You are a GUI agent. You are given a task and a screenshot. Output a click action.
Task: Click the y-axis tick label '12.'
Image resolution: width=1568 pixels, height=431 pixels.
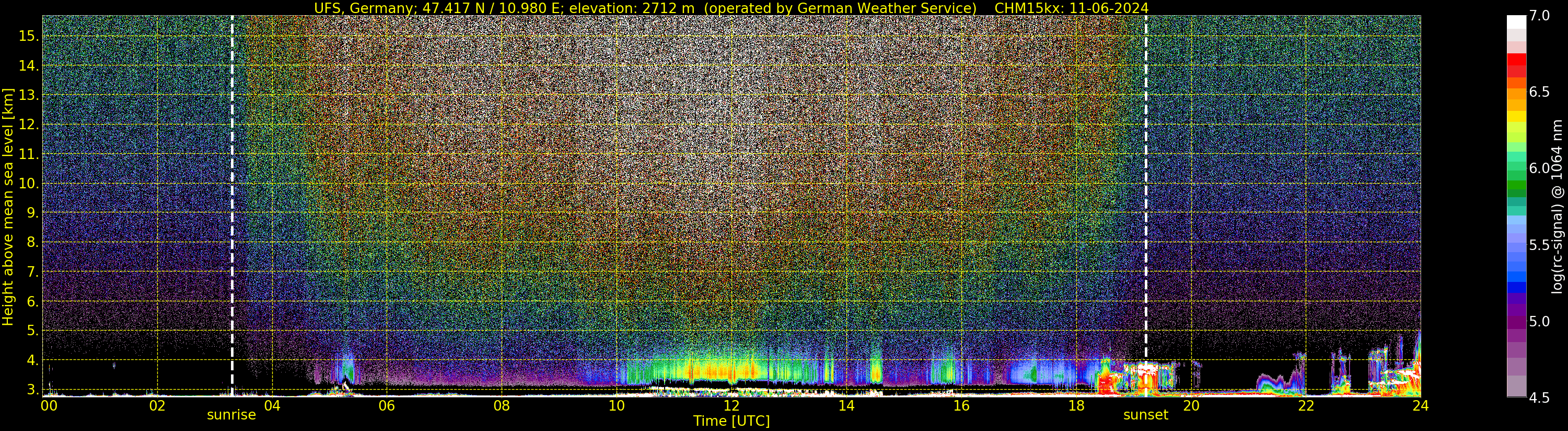click(29, 125)
